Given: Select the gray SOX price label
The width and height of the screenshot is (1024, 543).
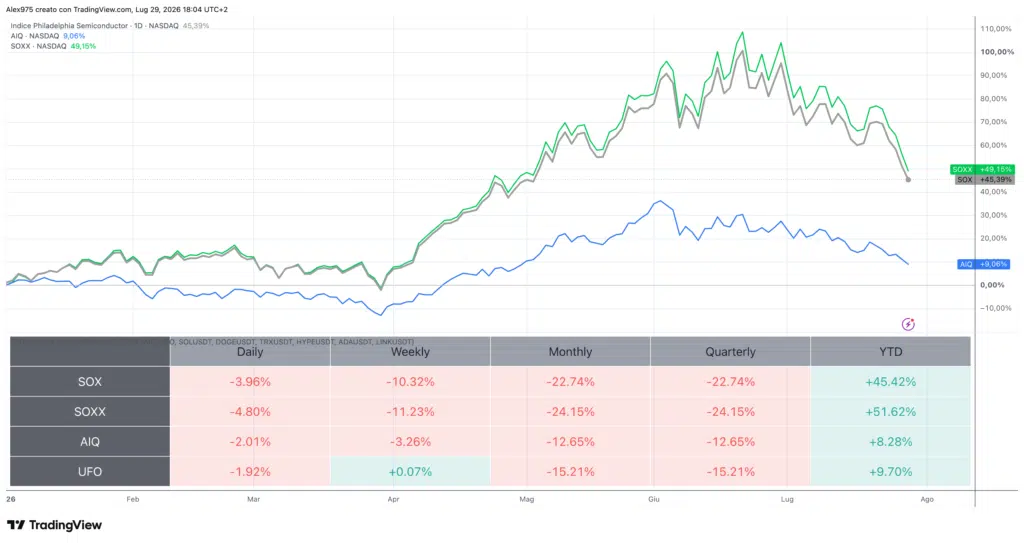Looking at the screenshot, I should [x=984, y=179].
